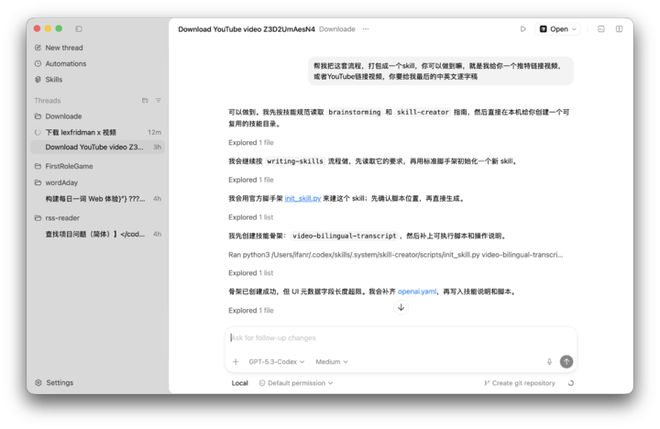Screen dimensions: 660x429
Task: Expand the Open dropdown chevron
Action: coord(574,29)
